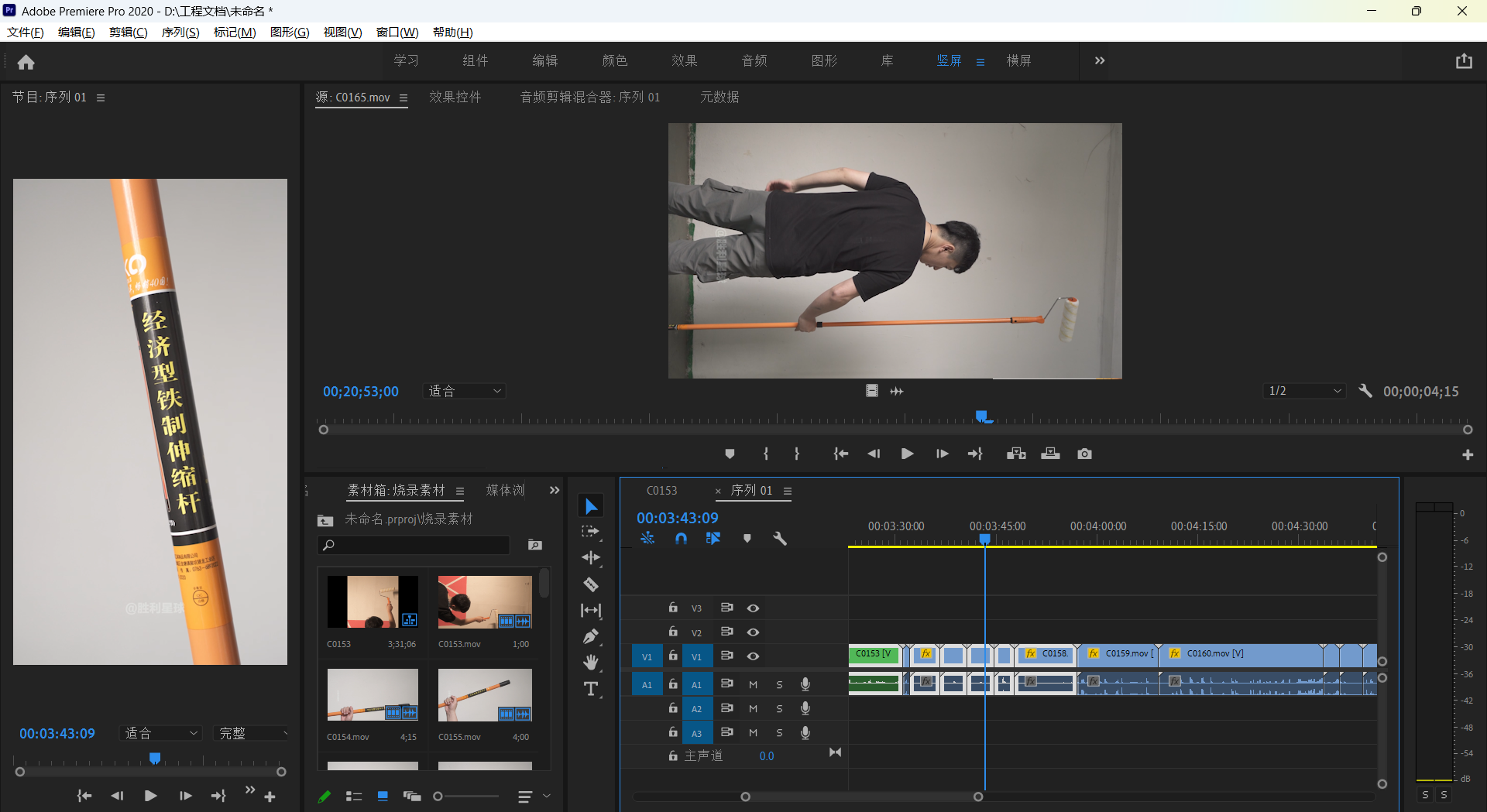Image resolution: width=1487 pixels, height=812 pixels.
Task: Expand the workspace overflow chevrons
Action: pos(1099,60)
